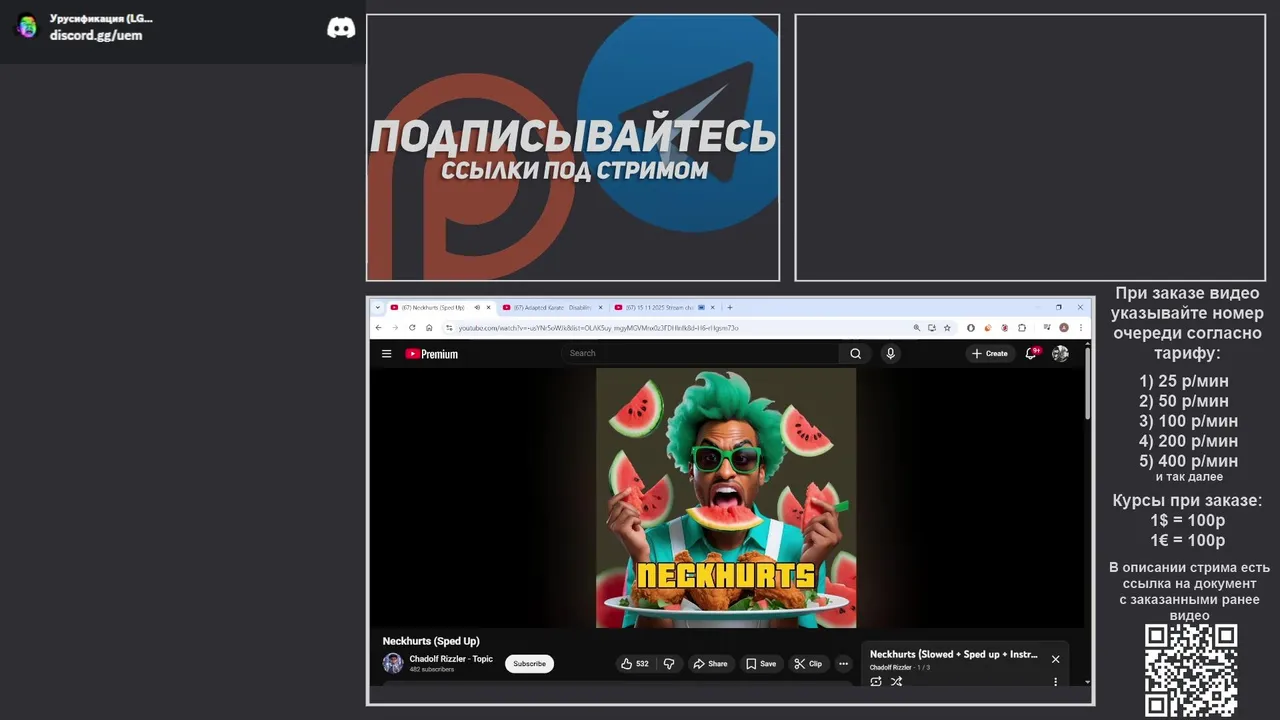Expand the Chrome tab search dropdown
The image size is (1280, 720).
[378, 307]
